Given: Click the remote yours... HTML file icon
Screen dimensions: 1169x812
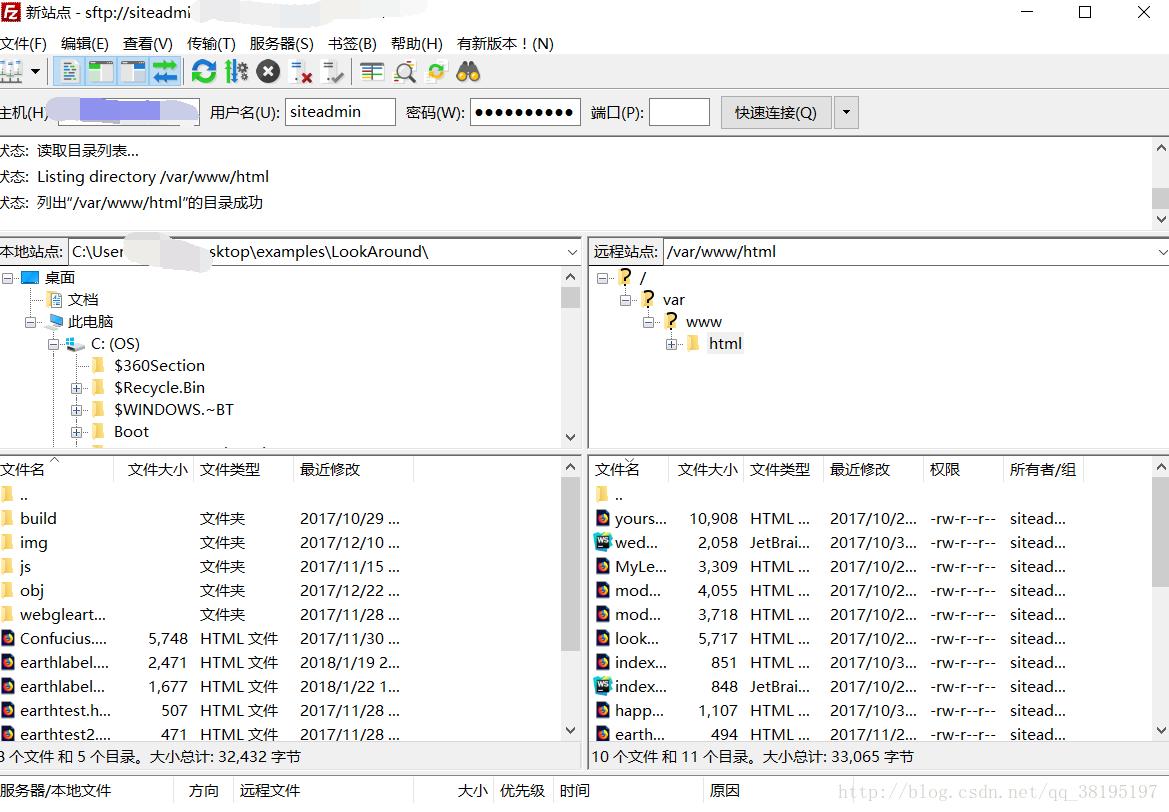Looking at the screenshot, I should (603, 518).
